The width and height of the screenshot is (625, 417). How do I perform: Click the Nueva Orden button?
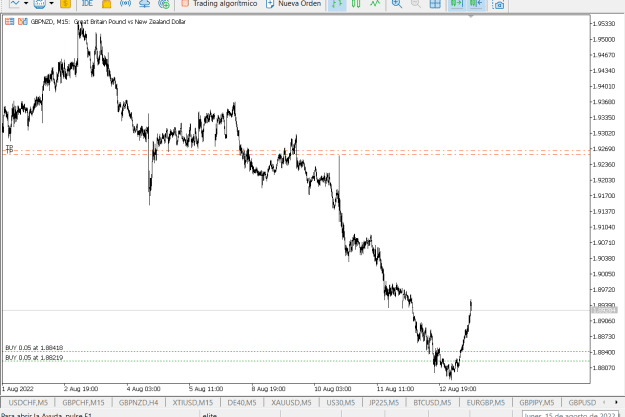pyautogui.click(x=294, y=4)
